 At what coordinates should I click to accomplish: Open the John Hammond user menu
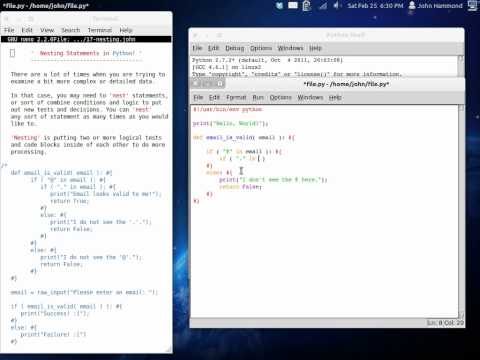(x=435, y=6)
